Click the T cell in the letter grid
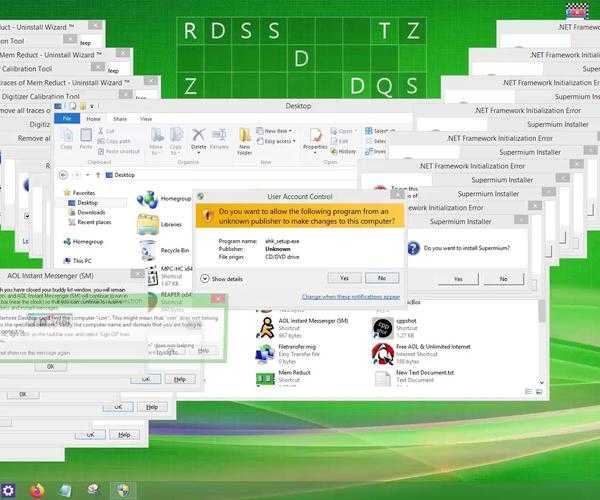This screenshot has height=500, width=600. point(385,31)
